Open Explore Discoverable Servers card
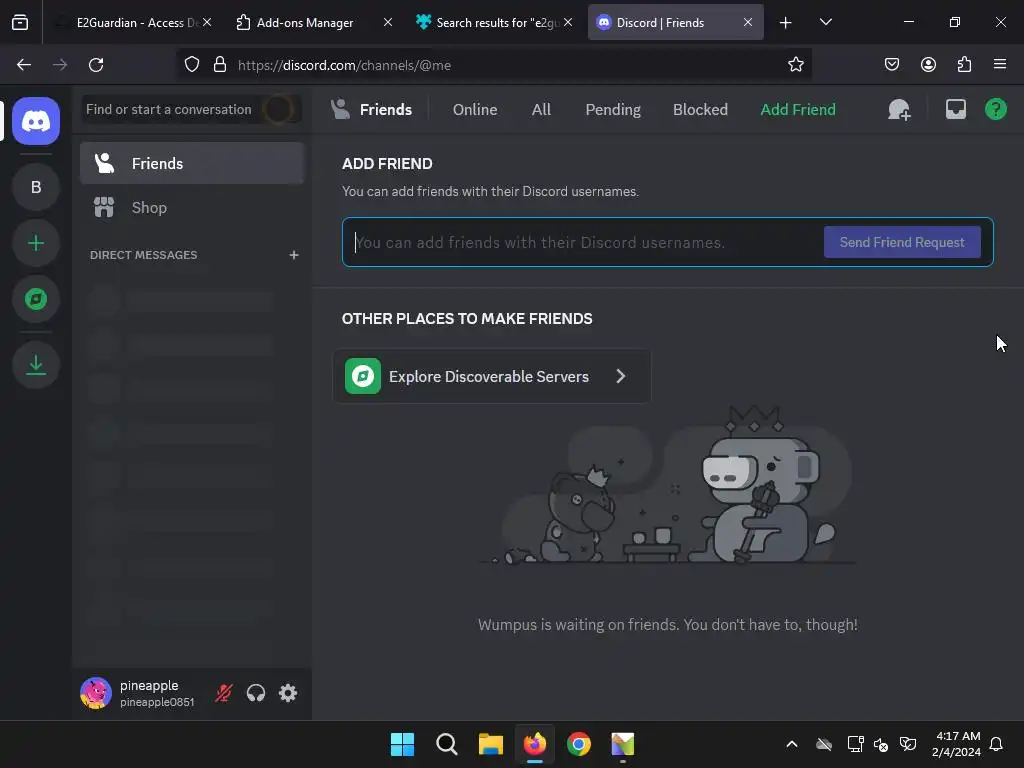The image size is (1024, 768). pos(492,376)
